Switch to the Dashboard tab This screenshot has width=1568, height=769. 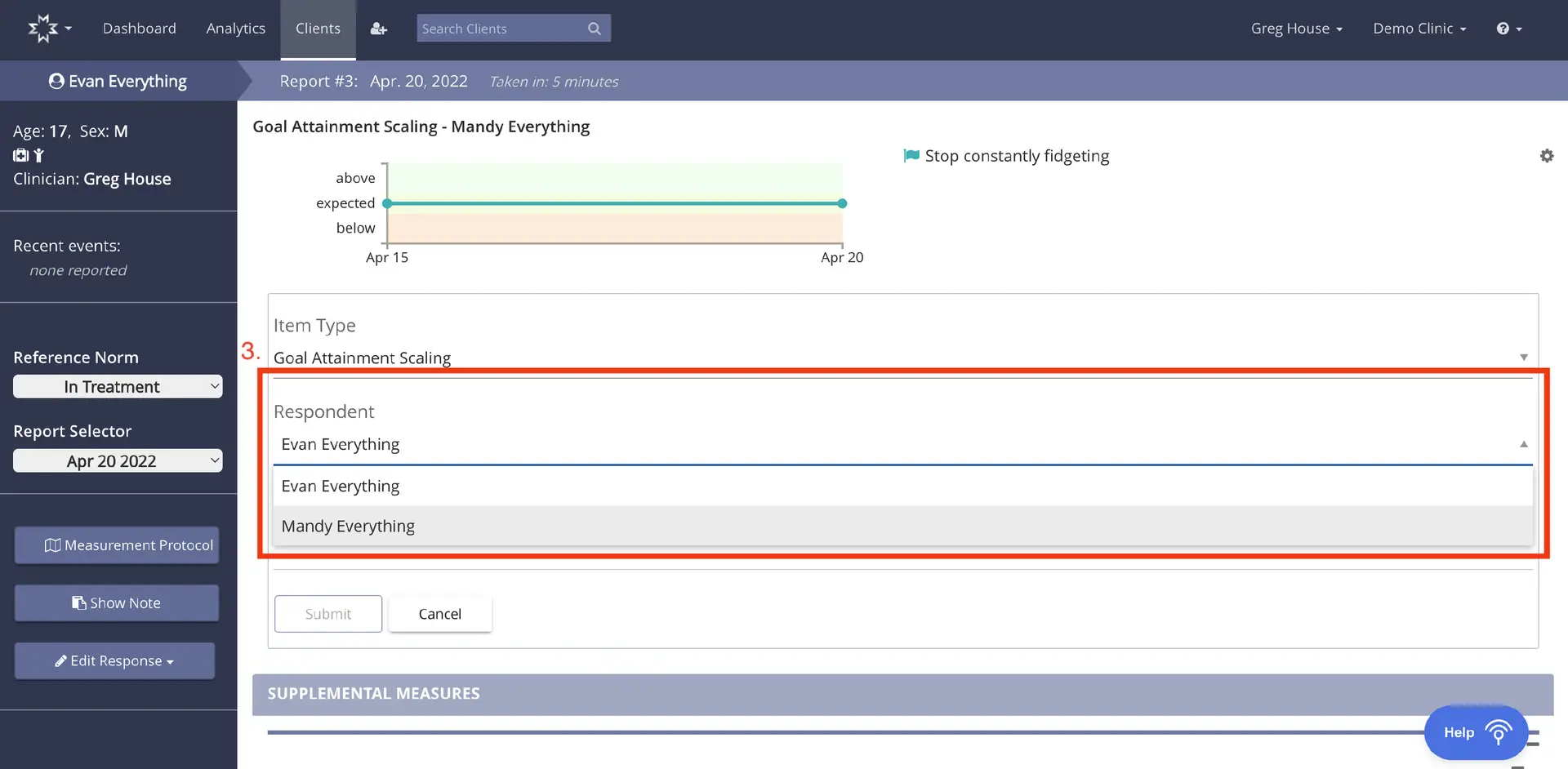139,28
